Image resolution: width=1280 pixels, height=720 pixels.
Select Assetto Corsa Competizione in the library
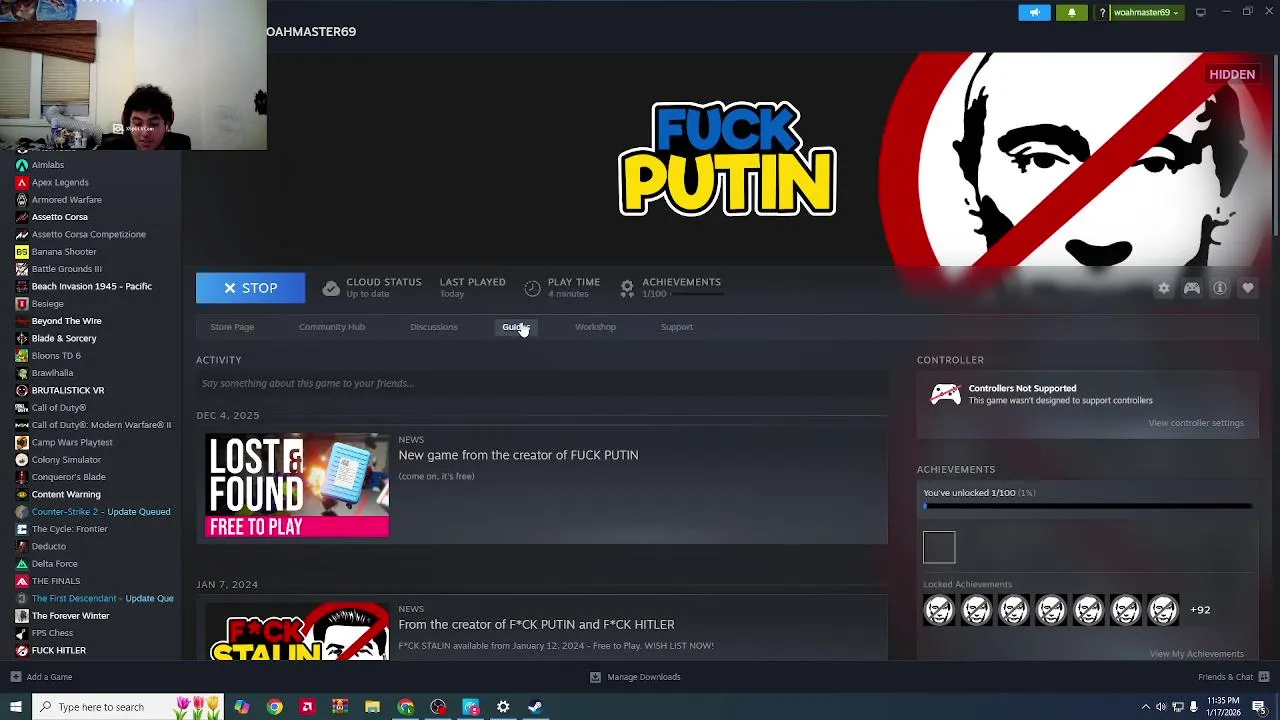90,234
